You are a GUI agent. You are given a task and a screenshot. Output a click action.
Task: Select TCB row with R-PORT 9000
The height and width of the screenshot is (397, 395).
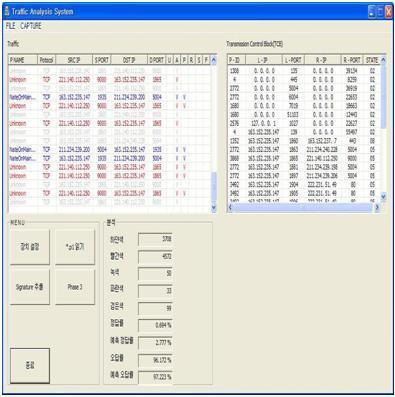(304, 158)
